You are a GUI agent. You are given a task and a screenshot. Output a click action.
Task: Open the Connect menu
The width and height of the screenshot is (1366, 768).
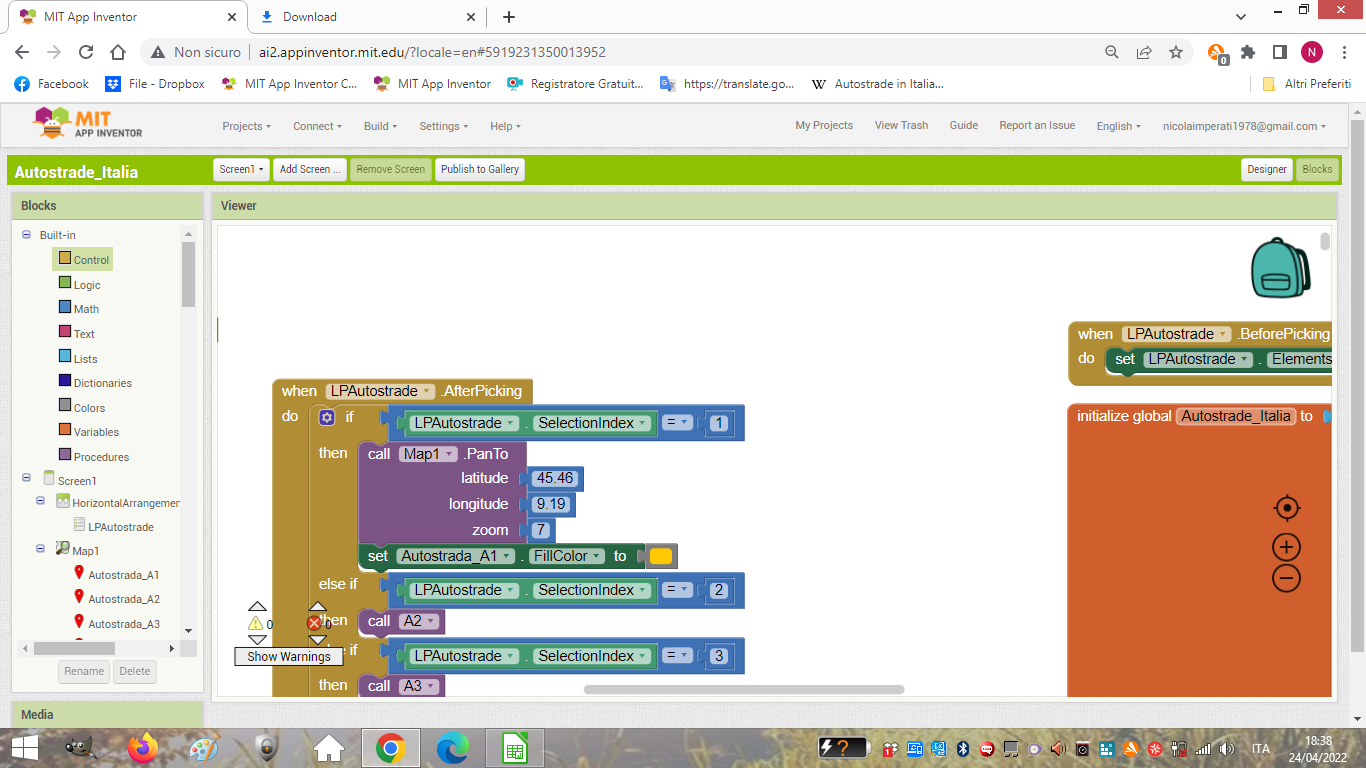click(x=317, y=126)
